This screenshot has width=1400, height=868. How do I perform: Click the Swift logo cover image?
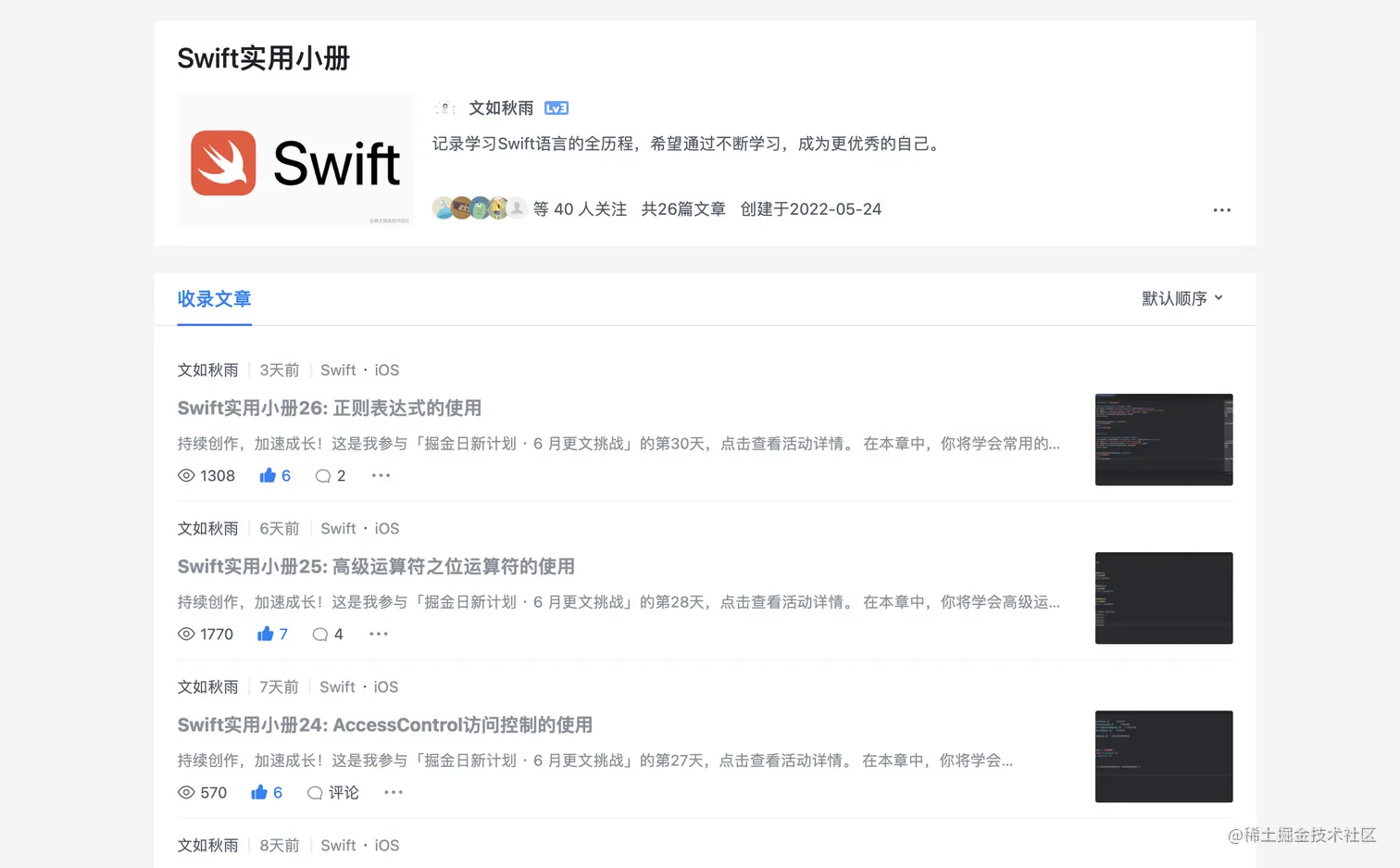click(295, 159)
